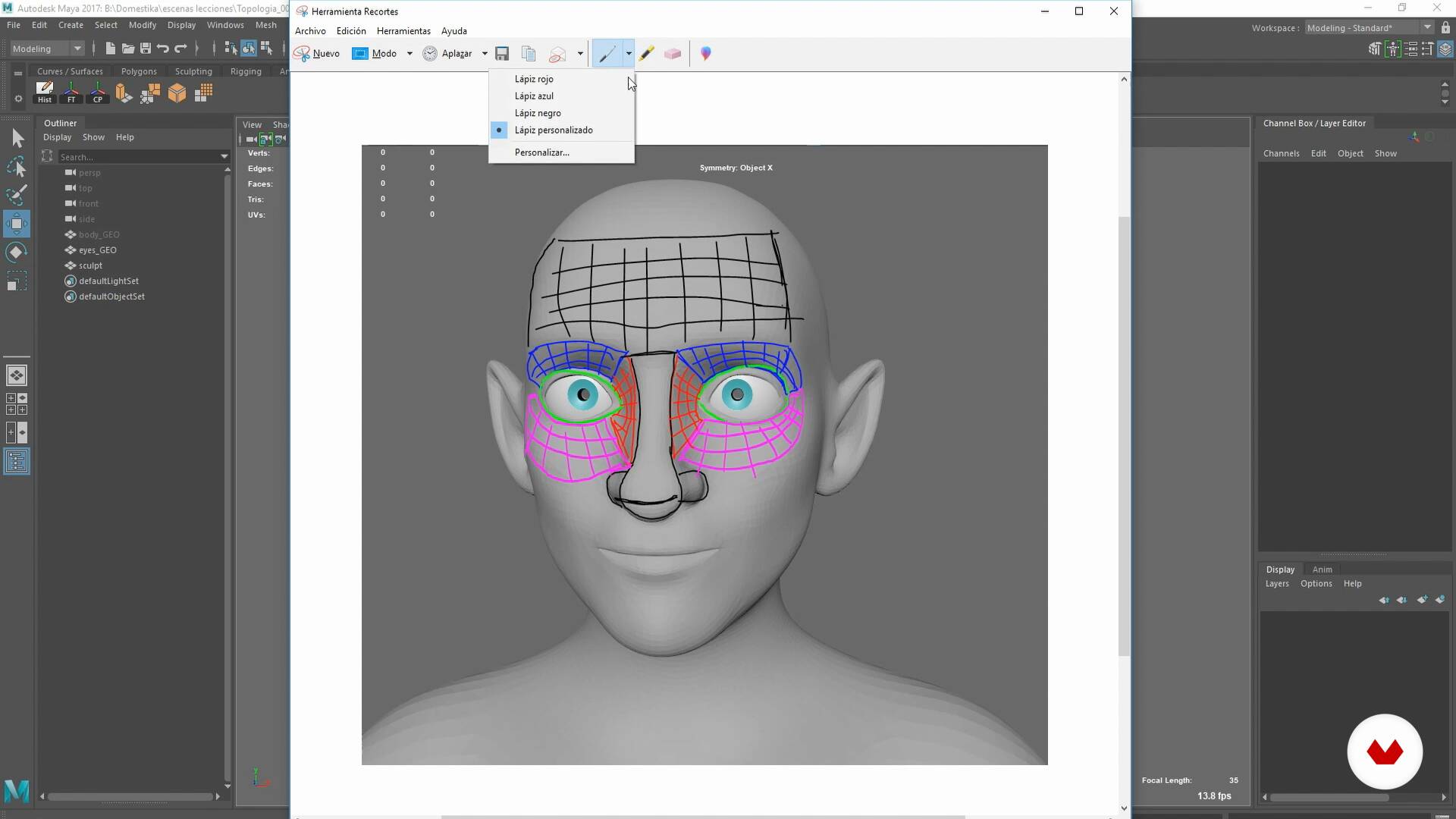
Task: Open the Archivo menu in Snipping Tool
Action: 310,31
